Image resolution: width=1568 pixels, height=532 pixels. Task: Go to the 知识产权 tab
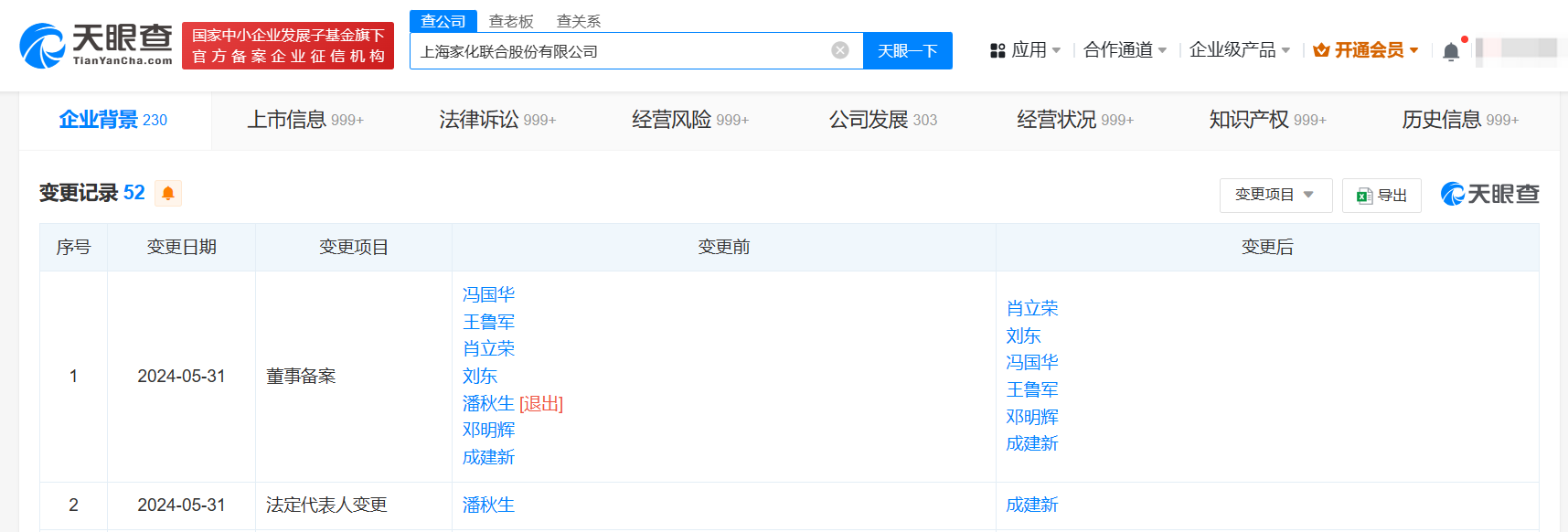[x=1266, y=120]
